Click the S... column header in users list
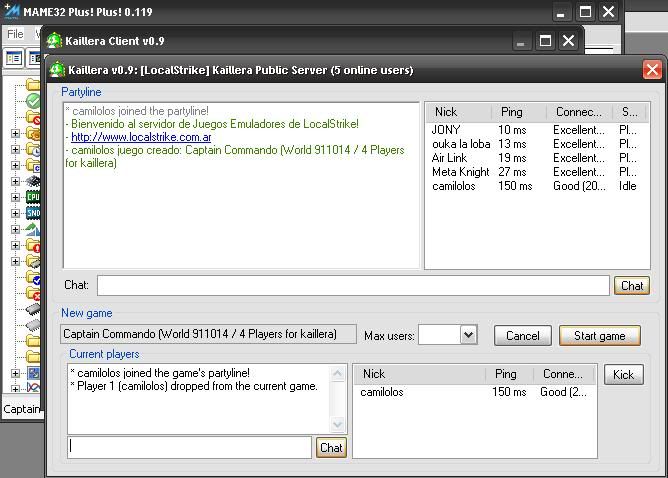The width and height of the screenshot is (668, 478). 630,112
